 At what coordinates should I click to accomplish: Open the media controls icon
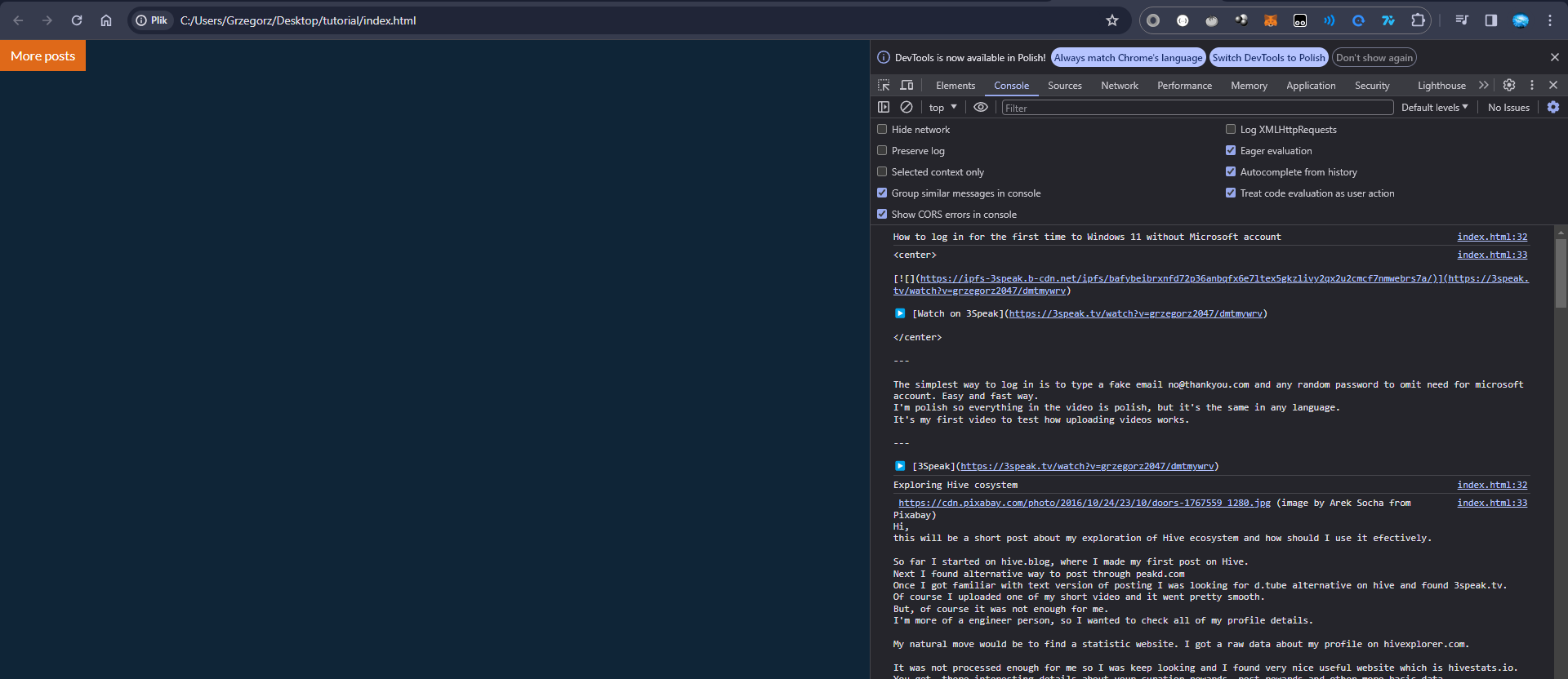[x=1462, y=20]
